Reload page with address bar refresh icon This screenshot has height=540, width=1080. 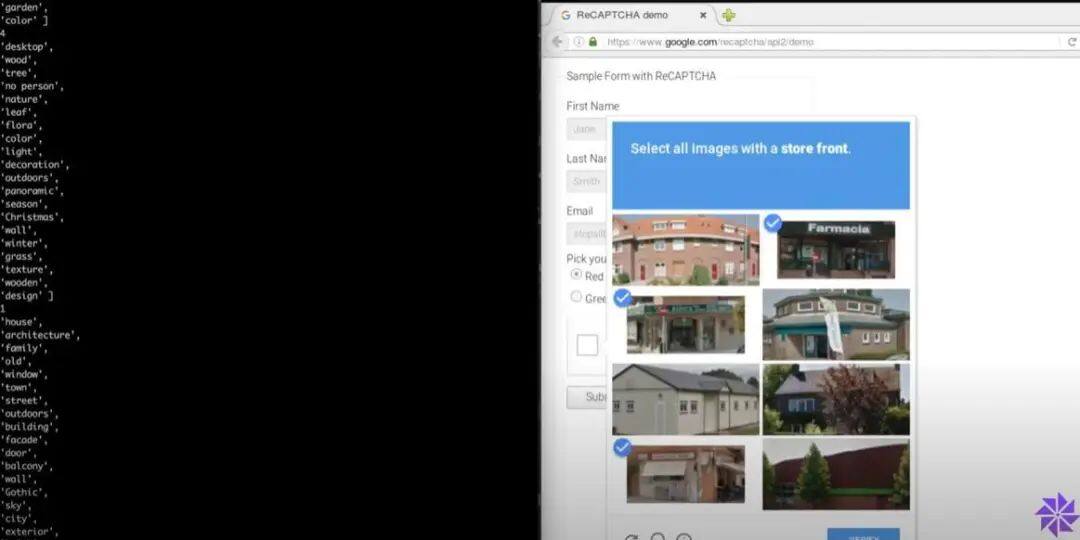[x=1072, y=42]
